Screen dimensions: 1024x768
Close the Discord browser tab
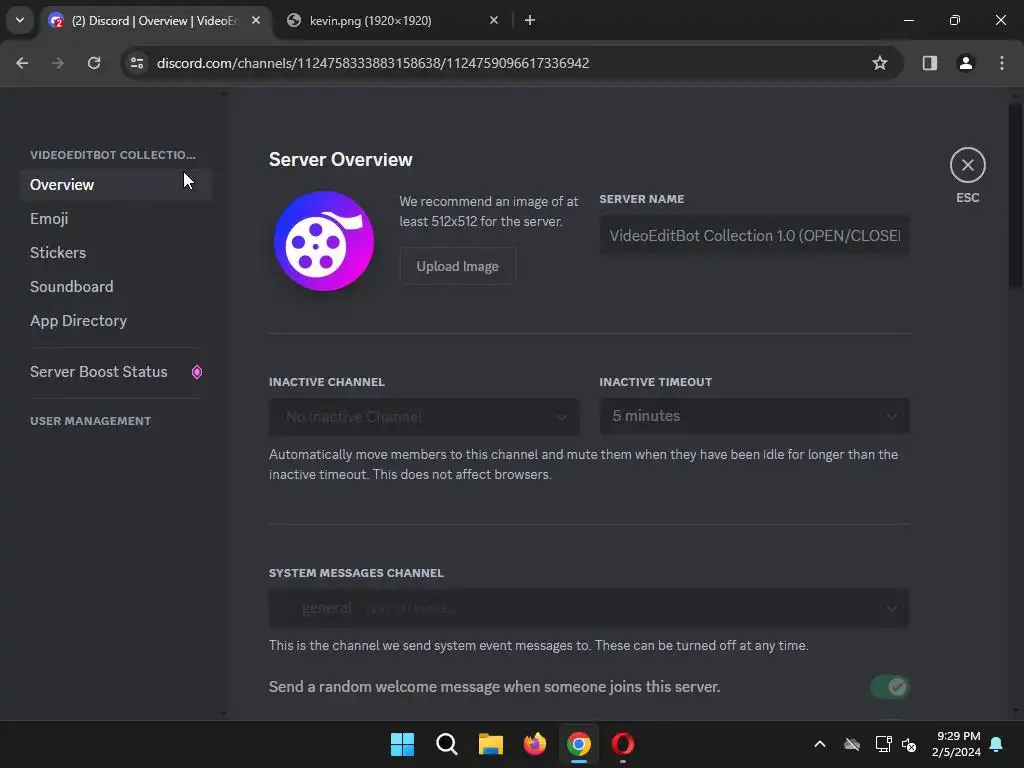point(256,20)
